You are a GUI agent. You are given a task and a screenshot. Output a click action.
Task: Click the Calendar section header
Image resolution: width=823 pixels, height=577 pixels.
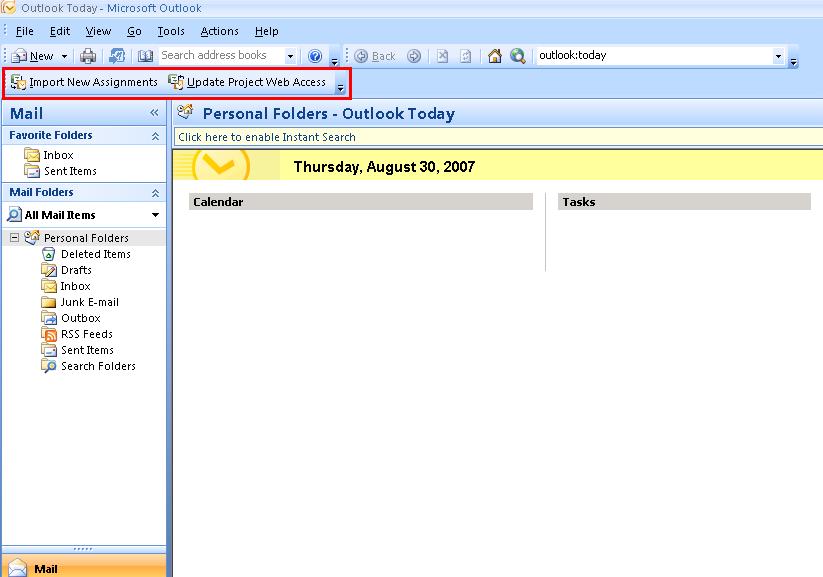tap(361, 202)
